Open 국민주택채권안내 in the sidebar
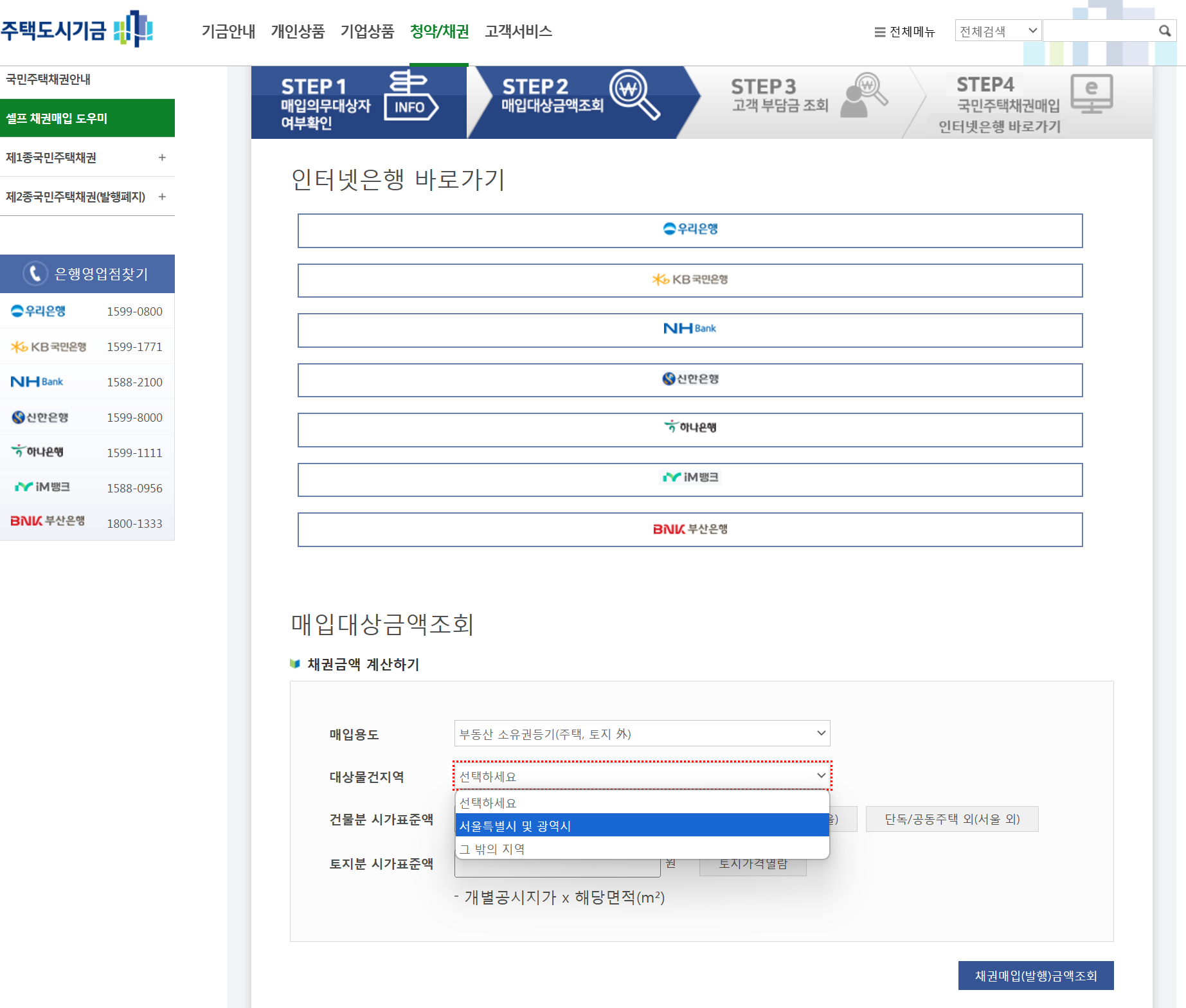The image size is (1186, 1008). click(48, 79)
